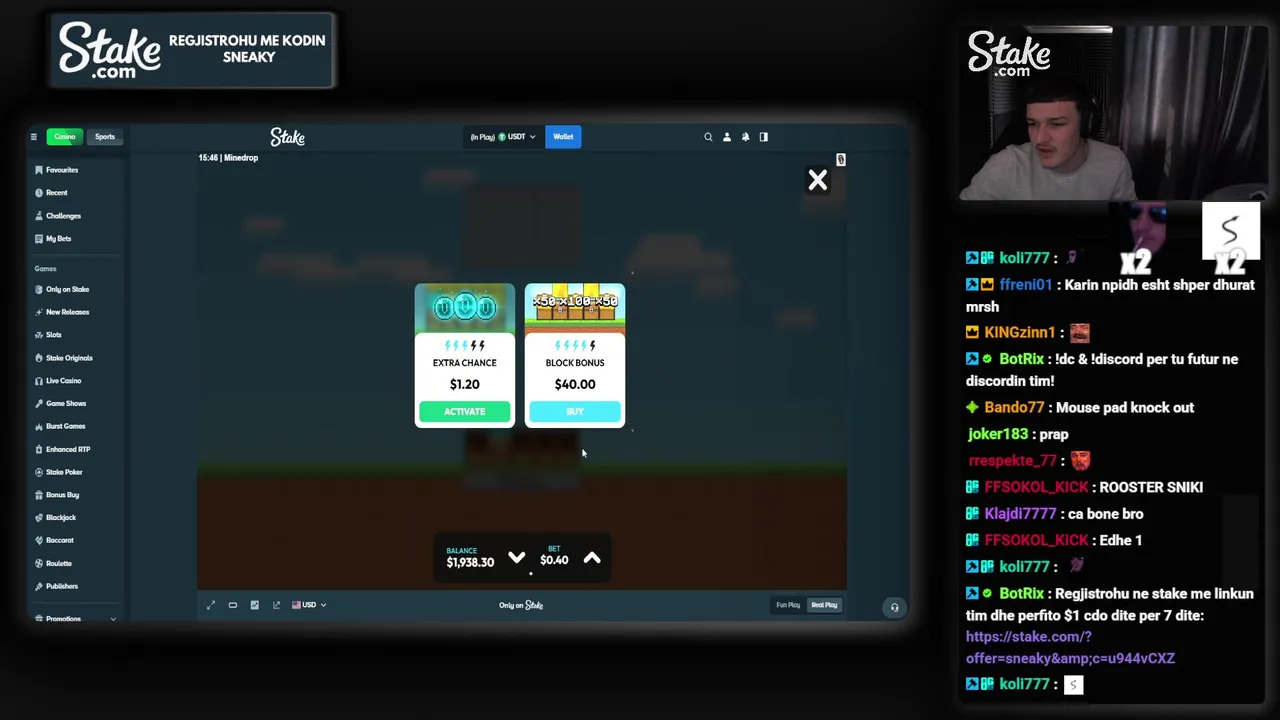The height and width of the screenshot is (720, 1280).
Task: Click username Klajdi7777 in chat
Action: pyautogui.click(x=1020, y=514)
